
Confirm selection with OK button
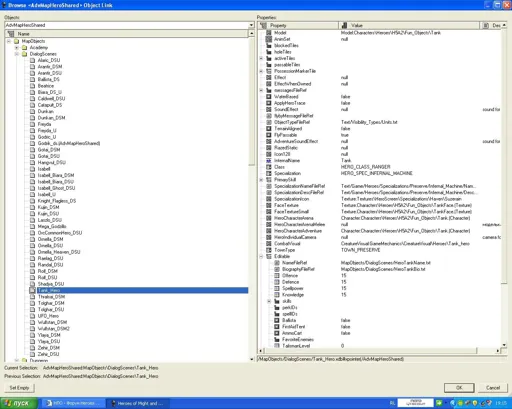click(459, 388)
